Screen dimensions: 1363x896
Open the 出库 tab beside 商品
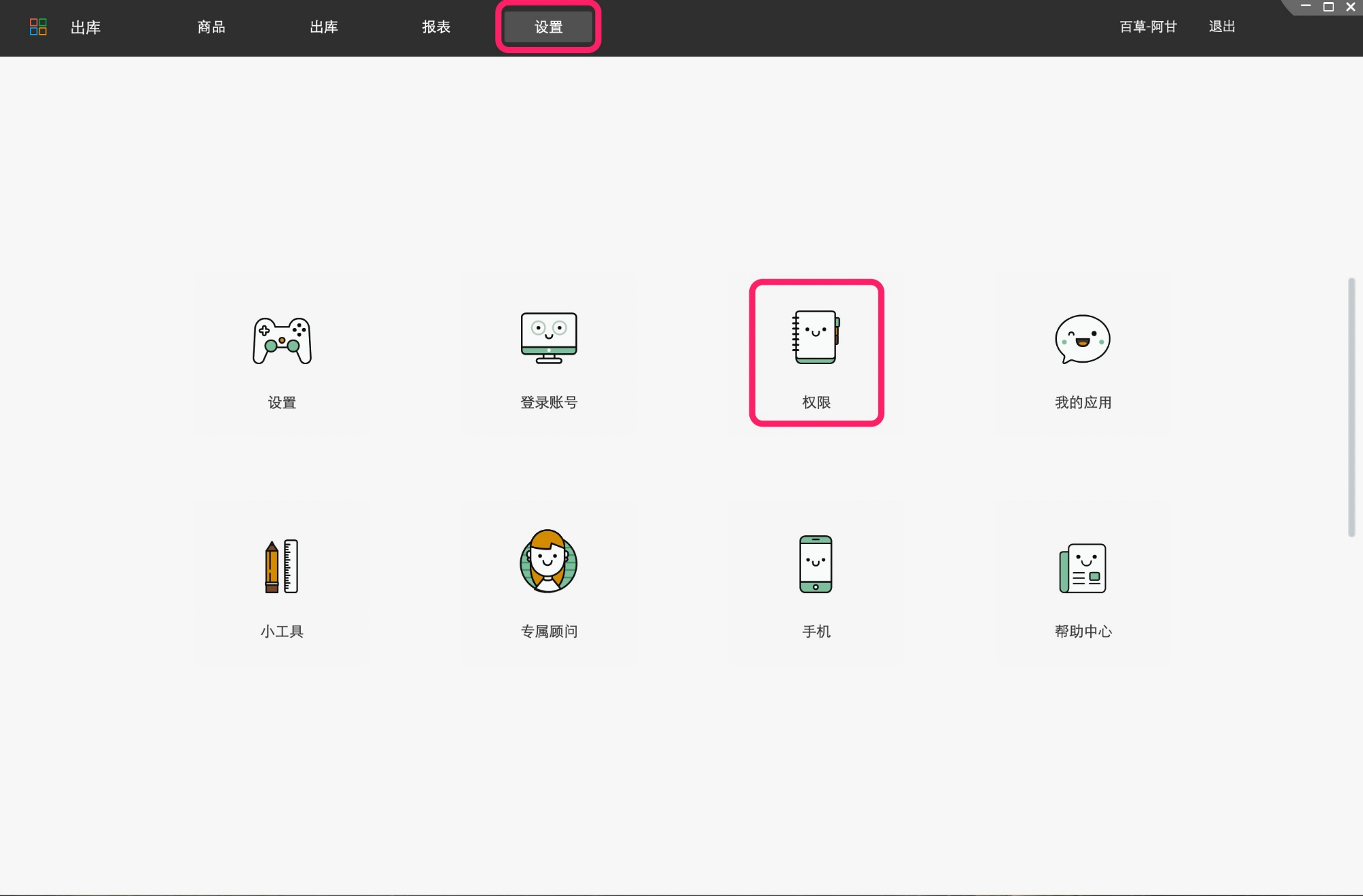click(324, 27)
